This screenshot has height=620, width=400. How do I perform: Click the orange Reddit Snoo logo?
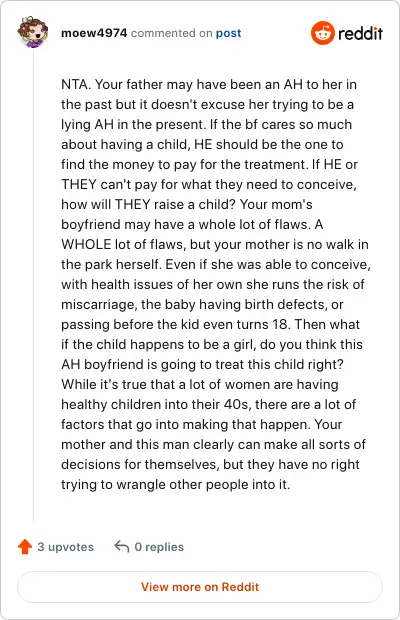click(323, 33)
